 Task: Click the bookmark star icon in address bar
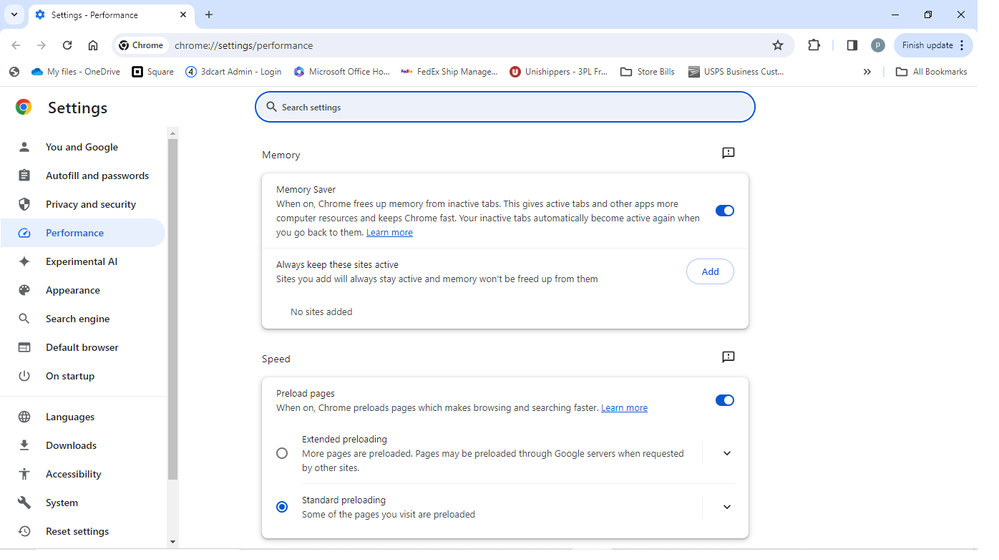(x=778, y=45)
